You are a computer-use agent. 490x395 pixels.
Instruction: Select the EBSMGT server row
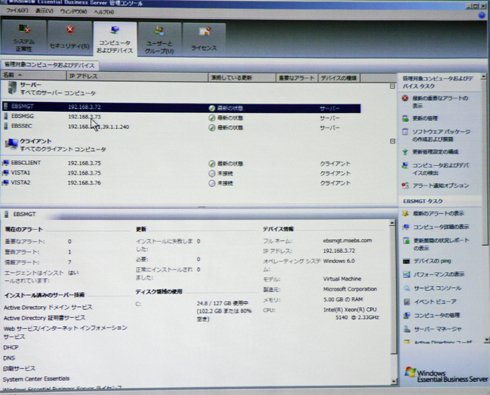(181, 107)
